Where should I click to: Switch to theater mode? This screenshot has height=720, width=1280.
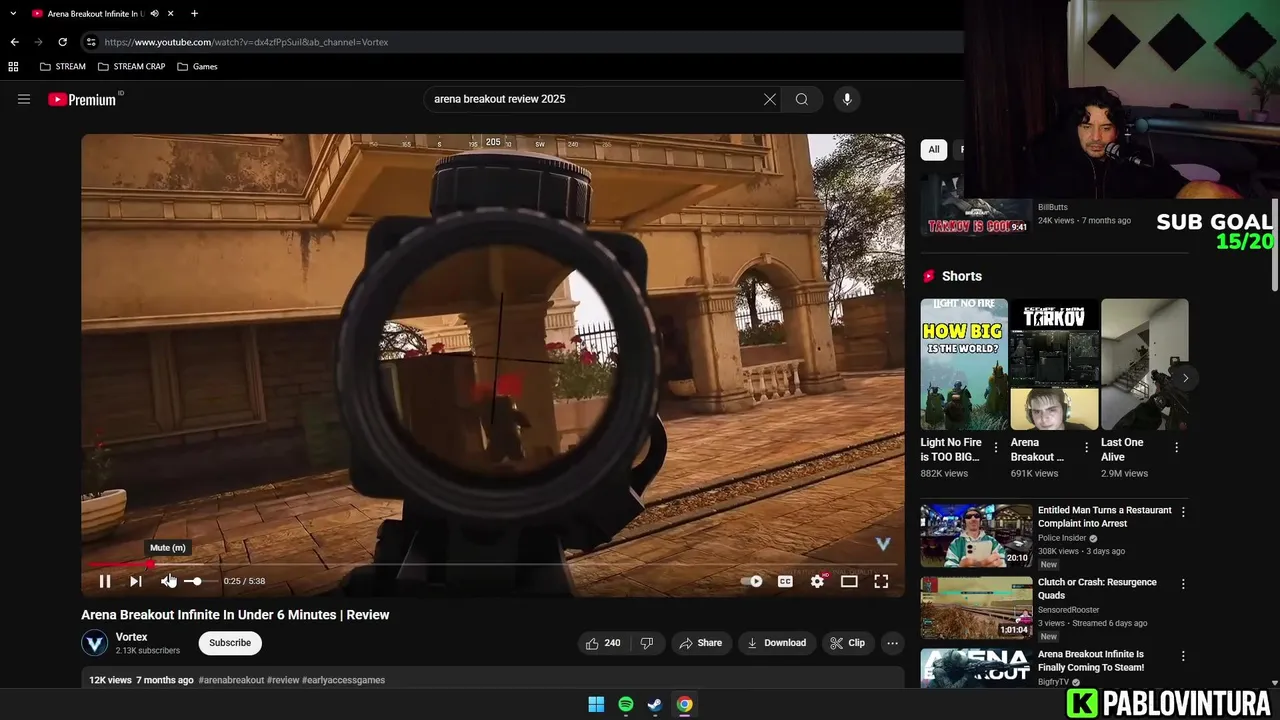849,581
